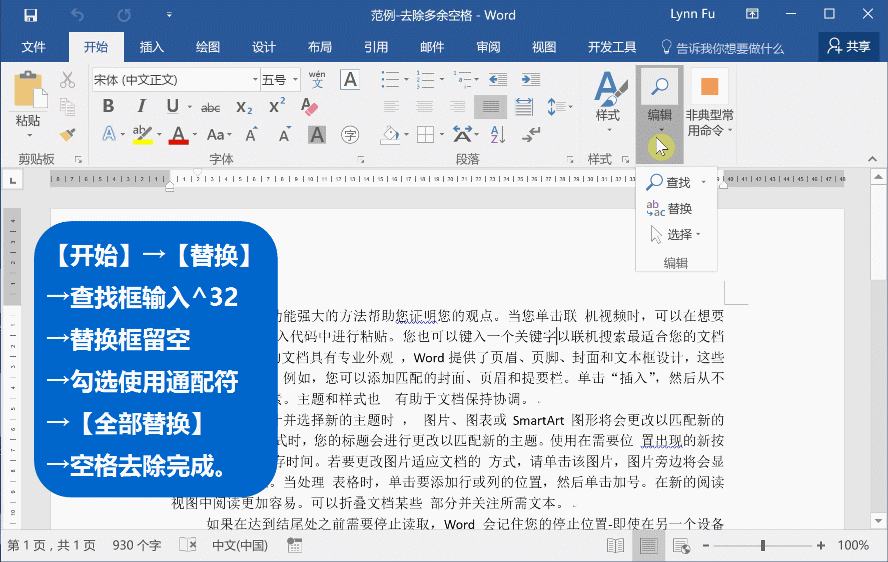Click the Save icon in title bar
Screen dimensions: 888x562
[x=30, y=15]
